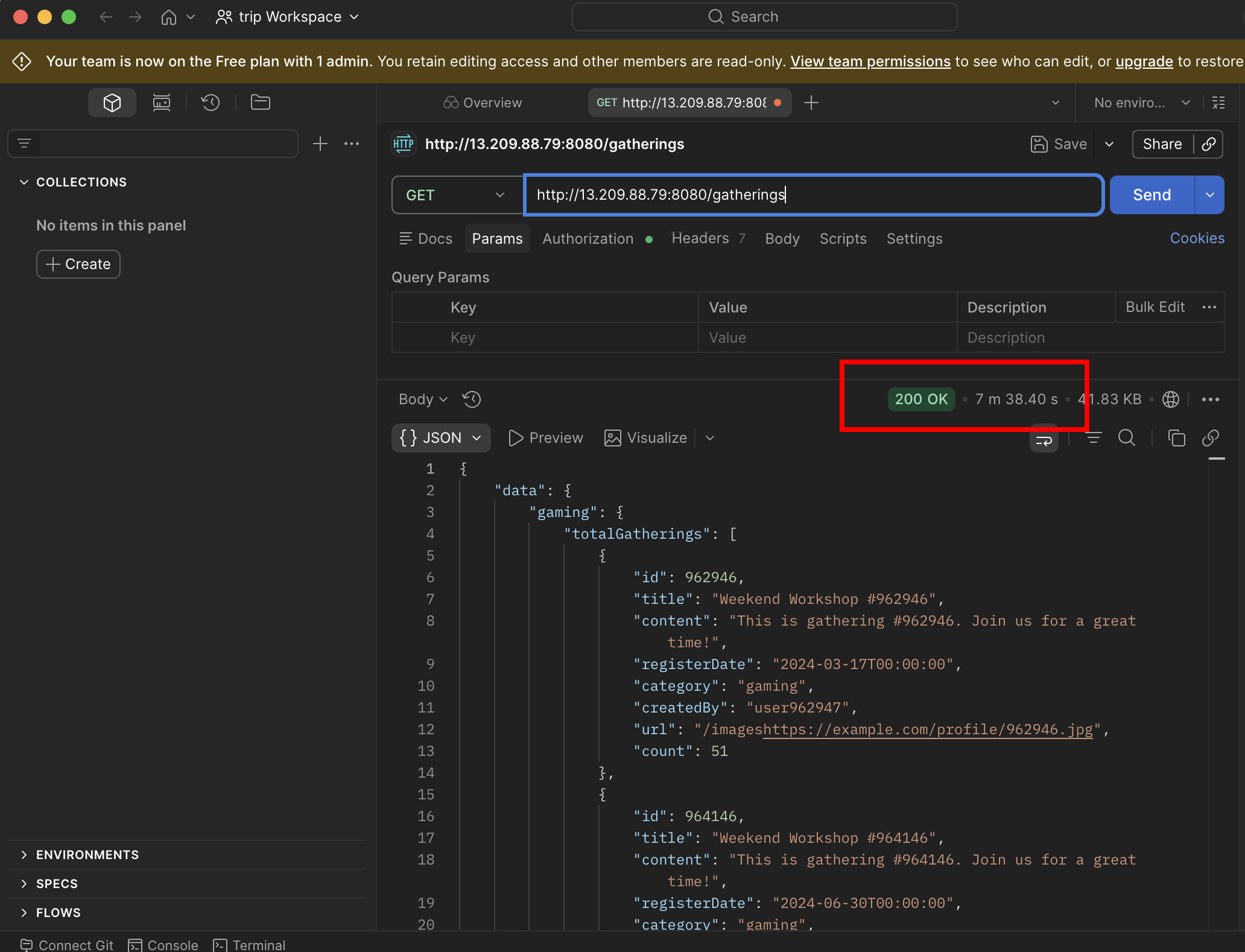Click the Share button

point(1162,144)
